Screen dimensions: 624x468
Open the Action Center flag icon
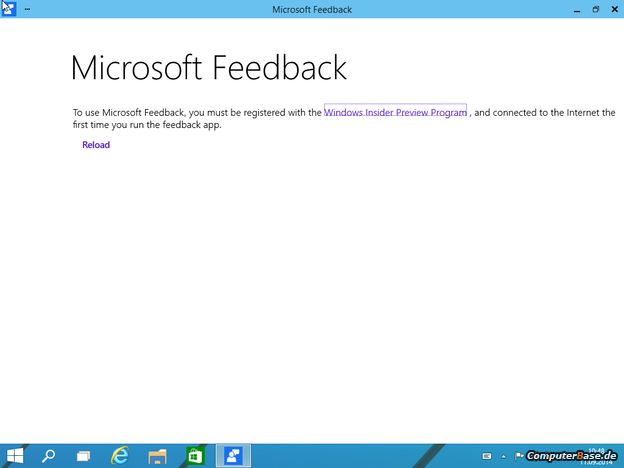click(518, 457)
